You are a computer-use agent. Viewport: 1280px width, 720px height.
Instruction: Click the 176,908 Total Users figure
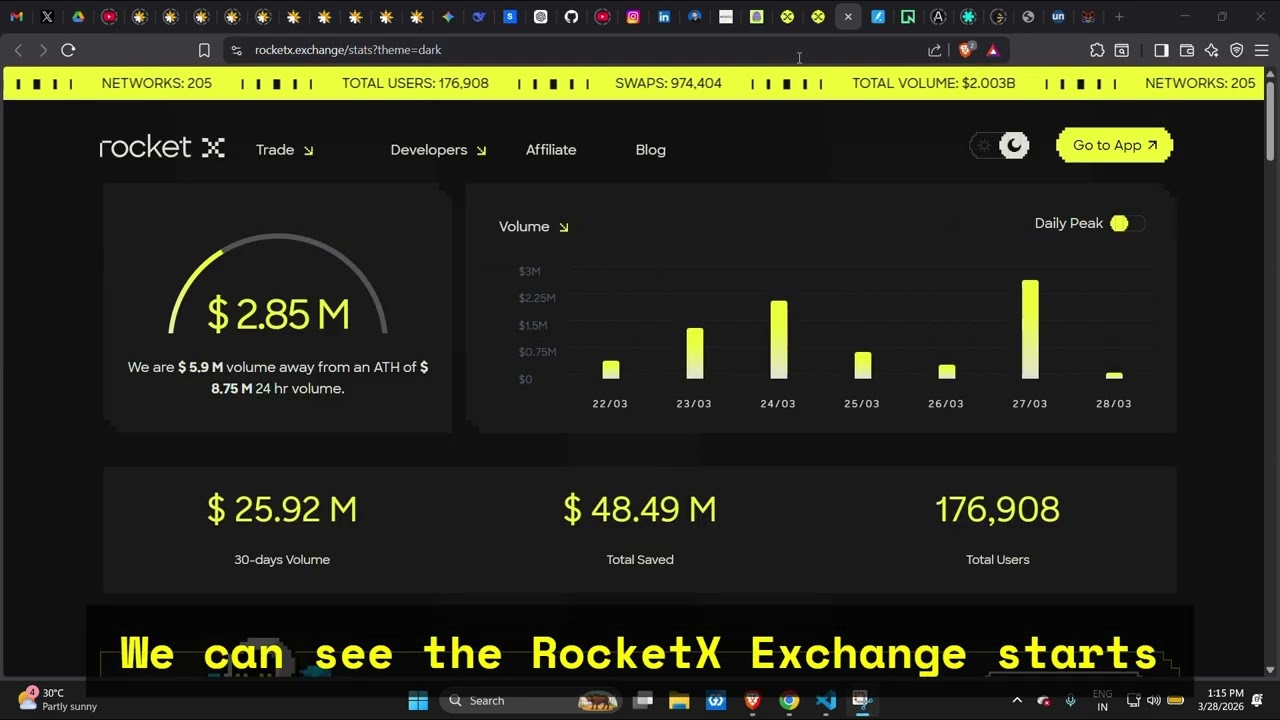(997, 509)
